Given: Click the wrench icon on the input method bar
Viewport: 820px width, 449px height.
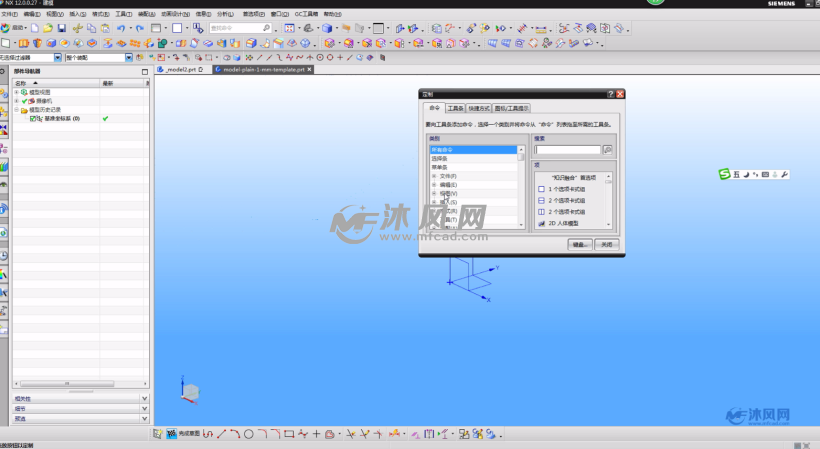Looking at the screenshot, I should point(784,175).
